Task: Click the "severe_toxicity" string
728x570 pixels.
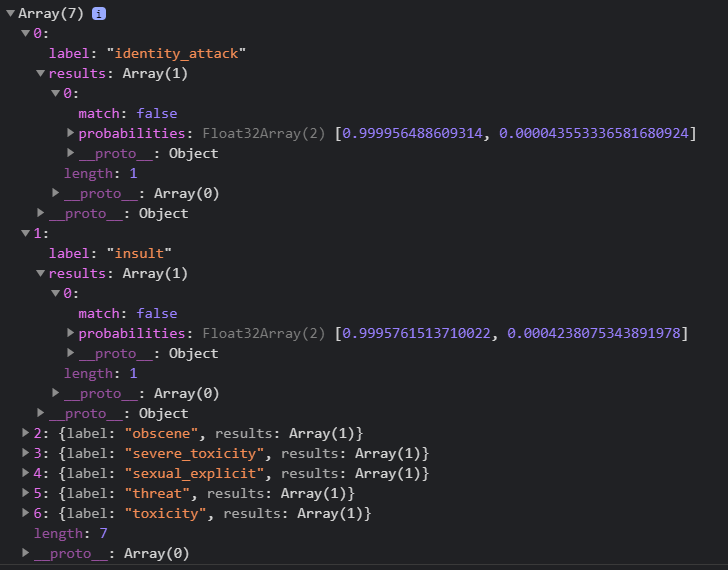Action: [x=195, y=453]
